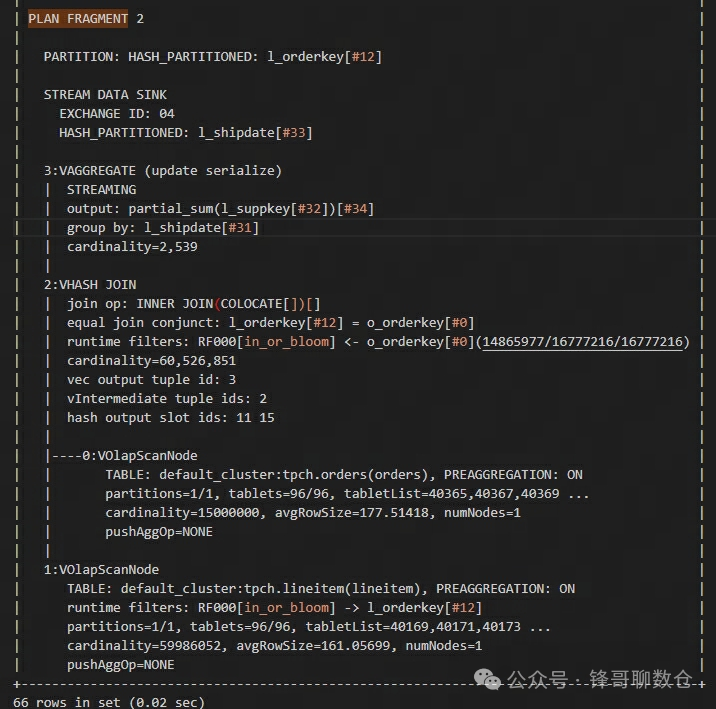Click 'pushAggOp=NONE' under the orders scan node
716x709 pixels.
(159, 532)
